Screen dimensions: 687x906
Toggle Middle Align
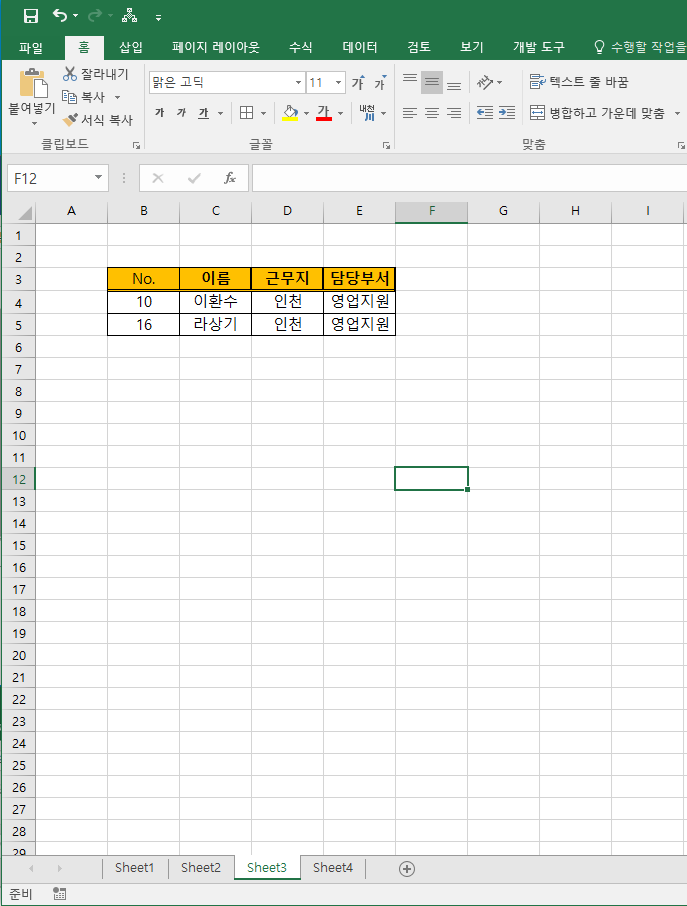coord(432,83)
